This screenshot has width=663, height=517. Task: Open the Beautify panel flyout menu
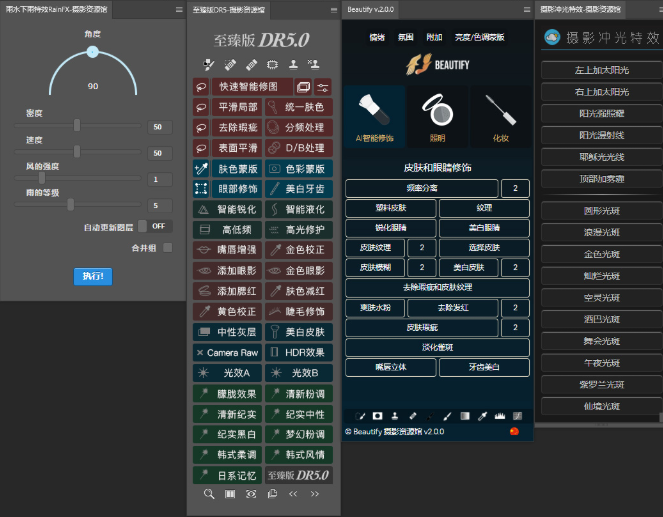[x=527, y=10]
